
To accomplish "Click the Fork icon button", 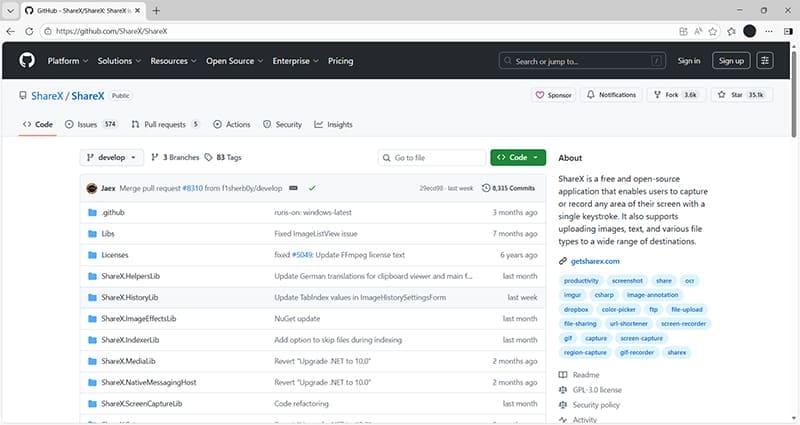I will tap(658, 95).
